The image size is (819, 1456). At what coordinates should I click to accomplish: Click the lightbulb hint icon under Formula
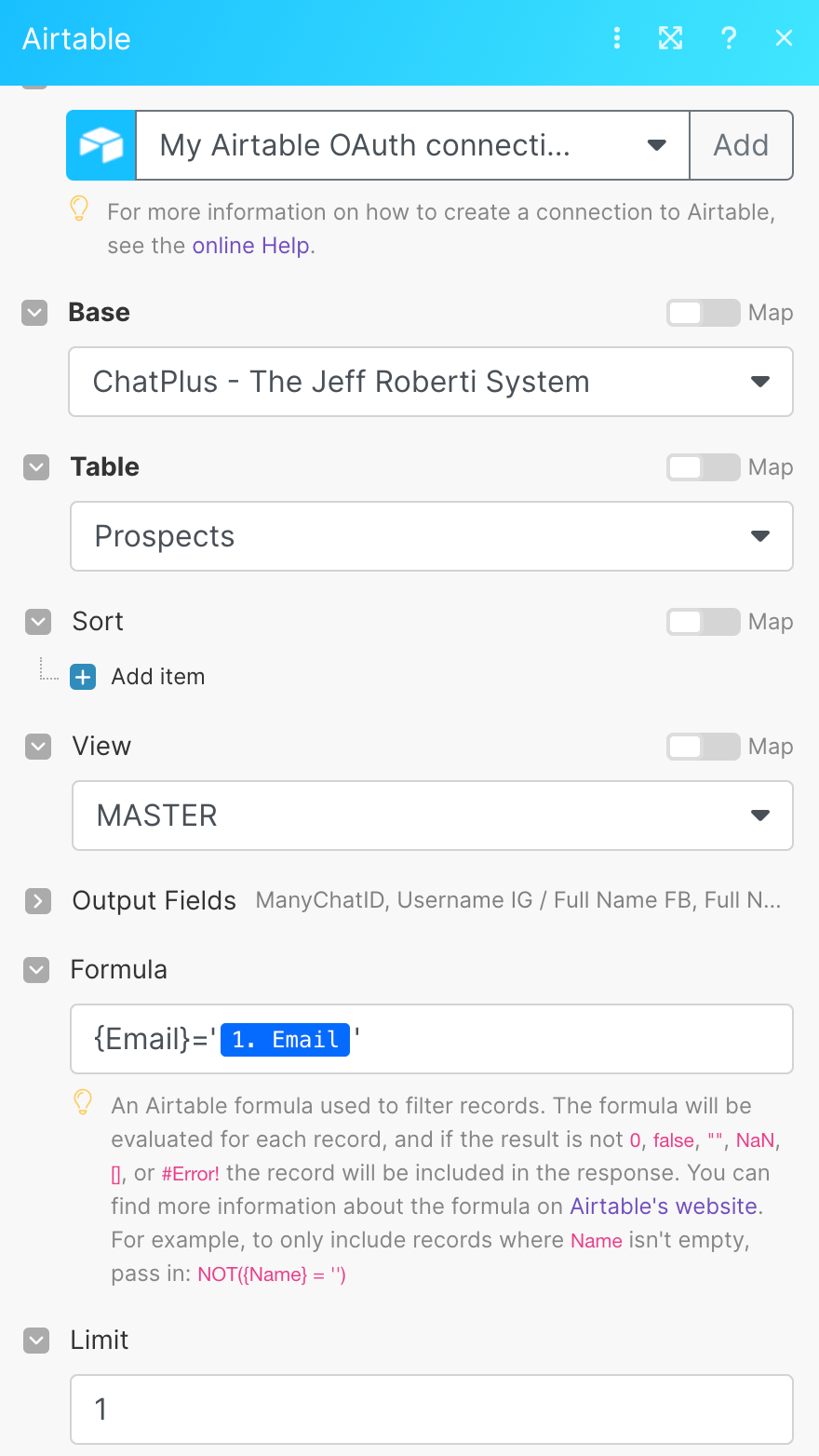[x=83, y=1103]
